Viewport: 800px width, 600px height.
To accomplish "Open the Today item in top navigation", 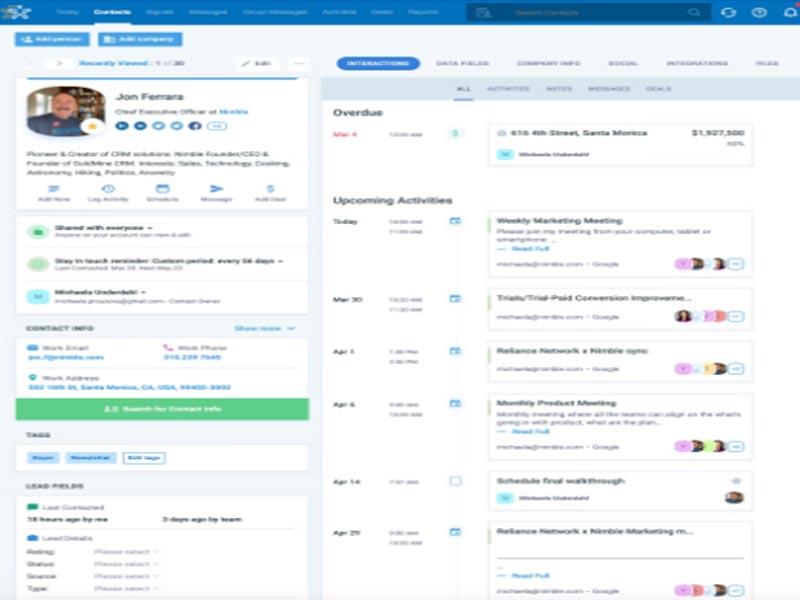I will [x=67, y=12].
